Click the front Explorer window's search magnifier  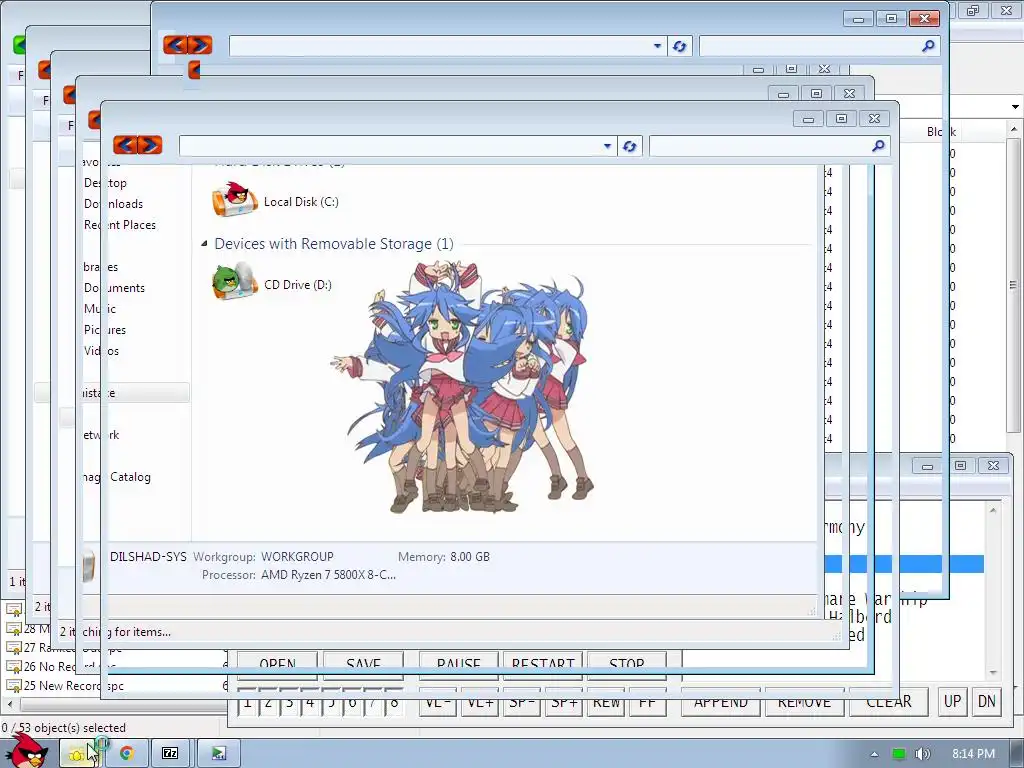tap(878, 146)
